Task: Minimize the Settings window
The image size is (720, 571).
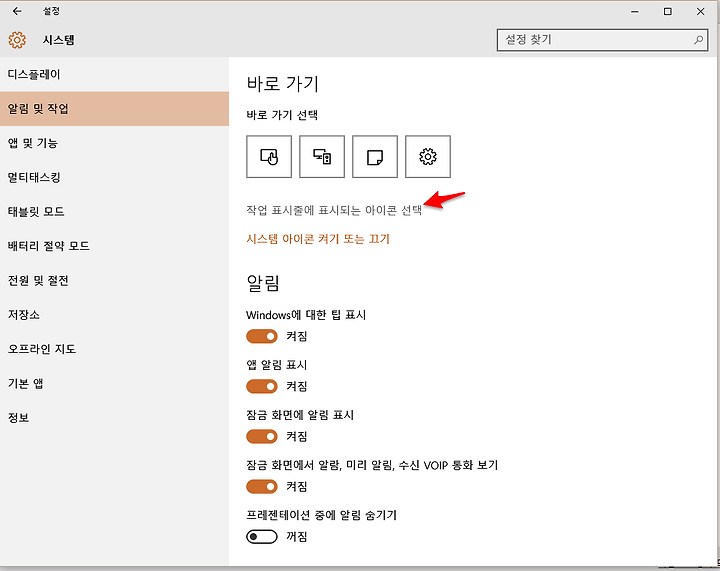Action: 635,11
